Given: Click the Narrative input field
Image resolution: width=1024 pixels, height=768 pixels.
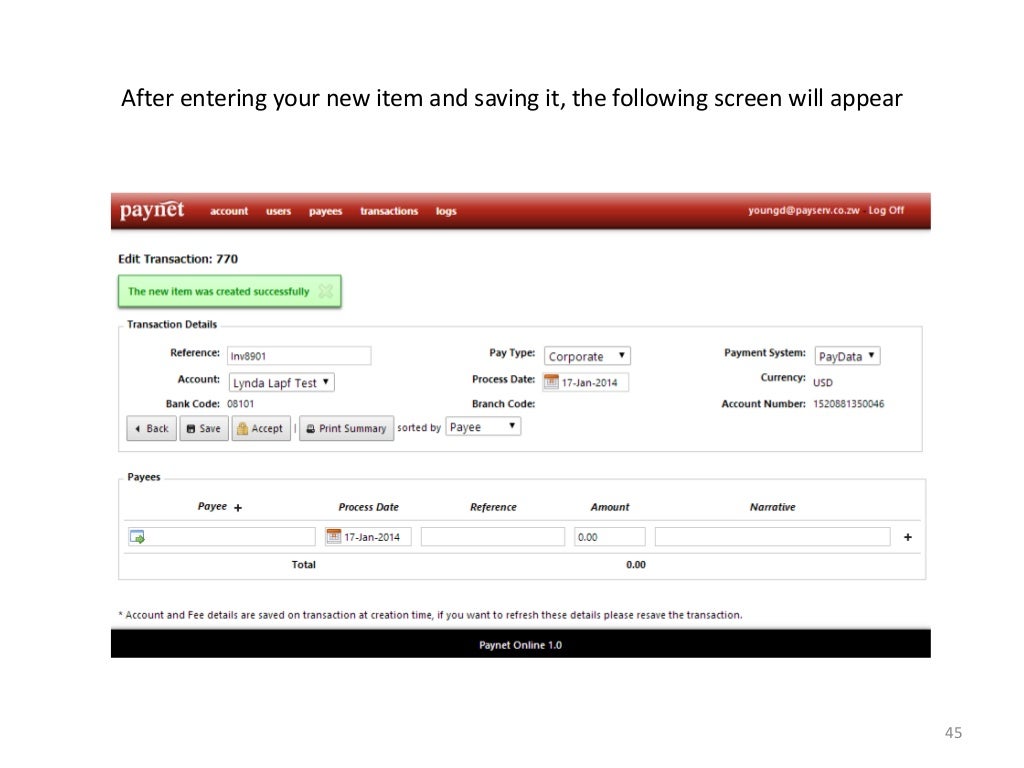Looking at the screenshot, I should point(773,537).
